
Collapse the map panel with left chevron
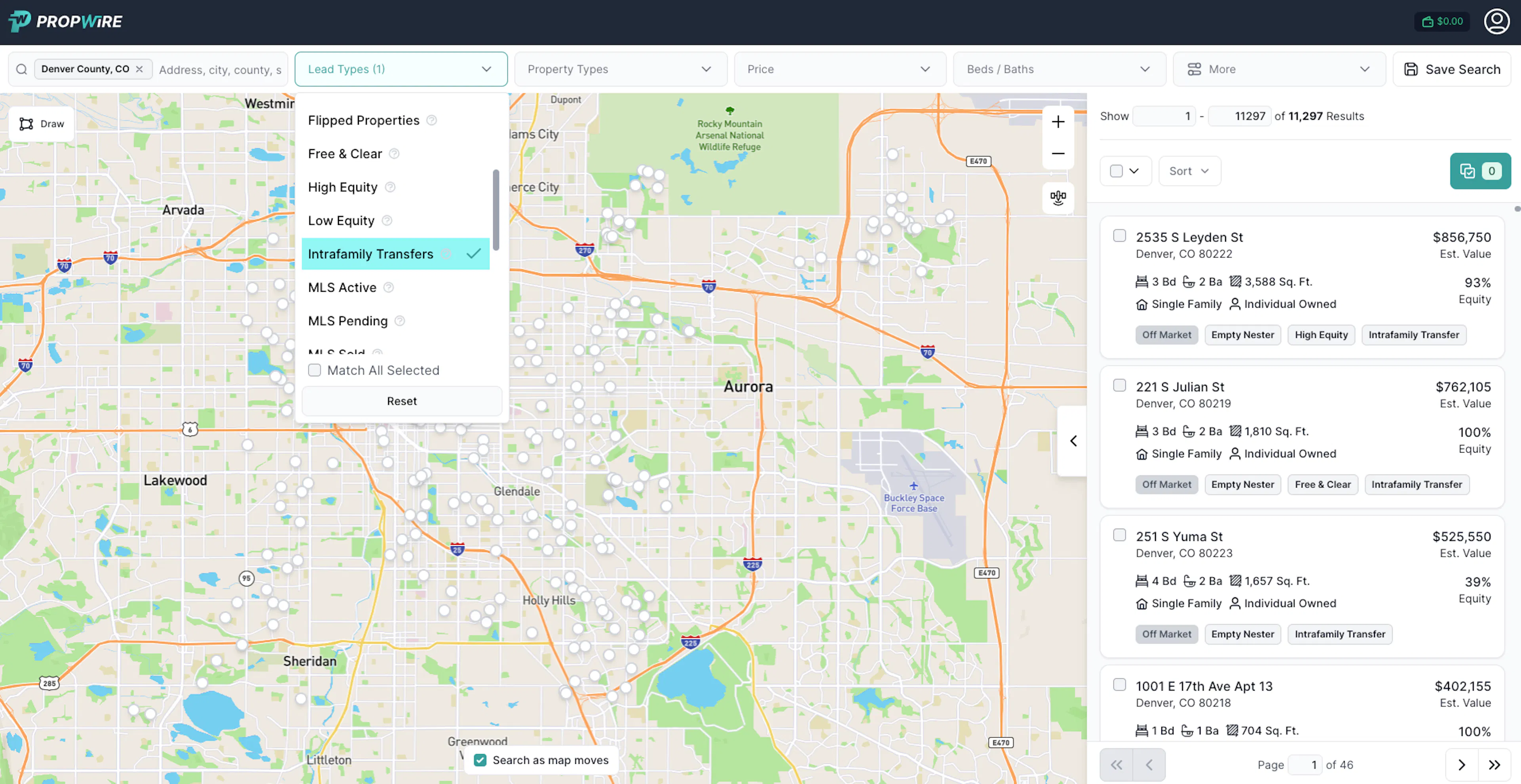point(1073,441)
